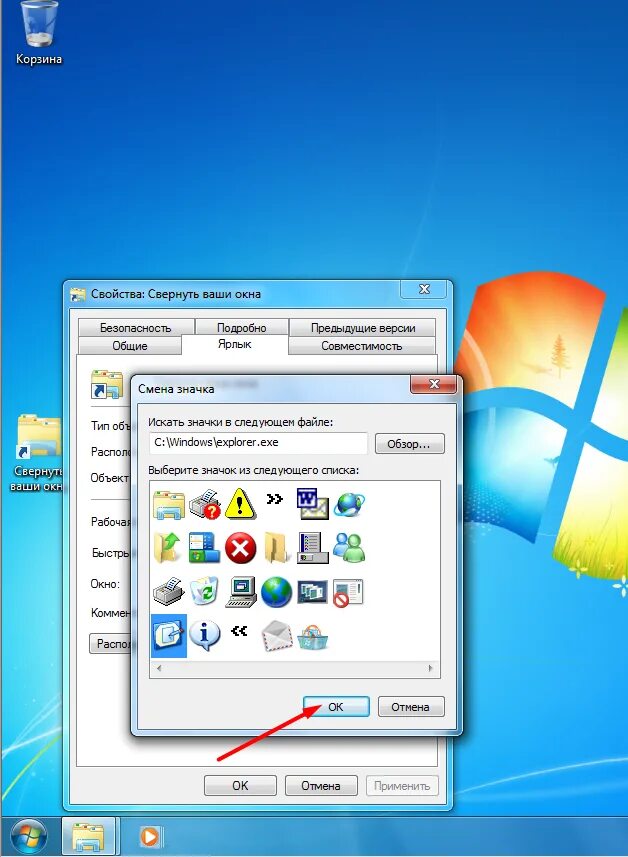Switch to the Подробно tab
Image resolution: width=628 pixels, height=857 pixels.
(x=242, y=327)
